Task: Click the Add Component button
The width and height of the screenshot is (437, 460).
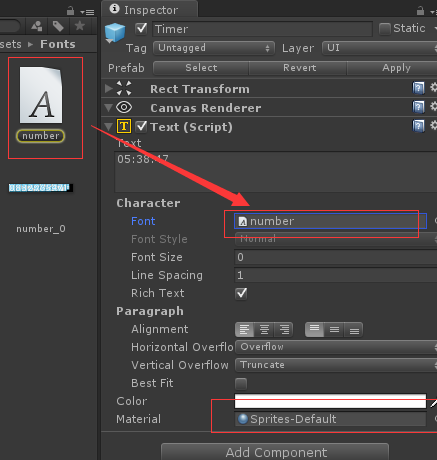Action: pos(275,452)
